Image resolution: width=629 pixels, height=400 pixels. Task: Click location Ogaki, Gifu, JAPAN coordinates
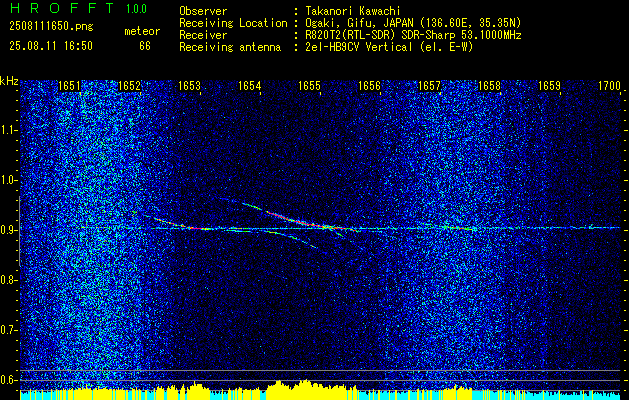(x=413, y=23)
